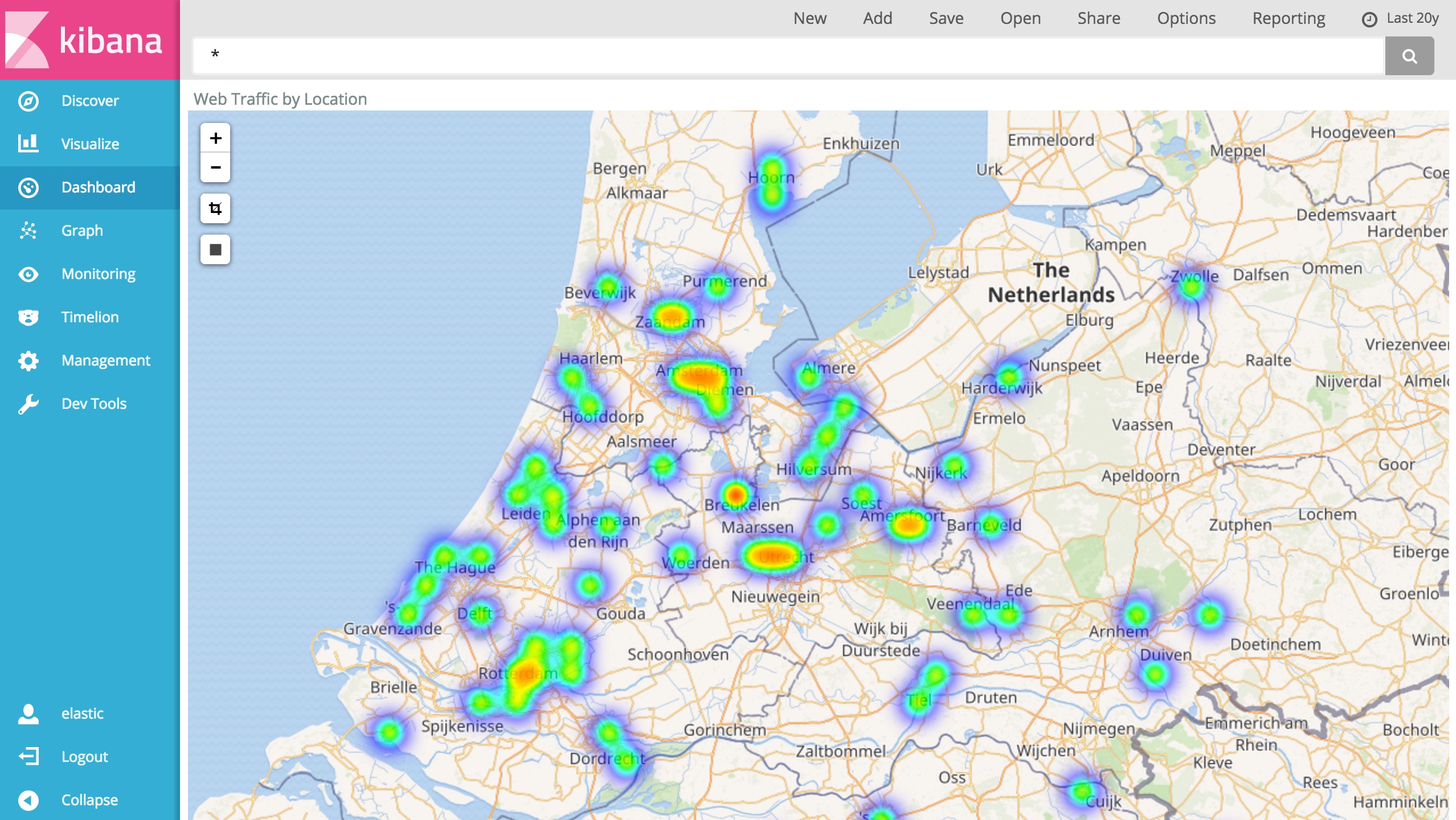
Task: Open the Monitoring section
Action: click(98, 274)
